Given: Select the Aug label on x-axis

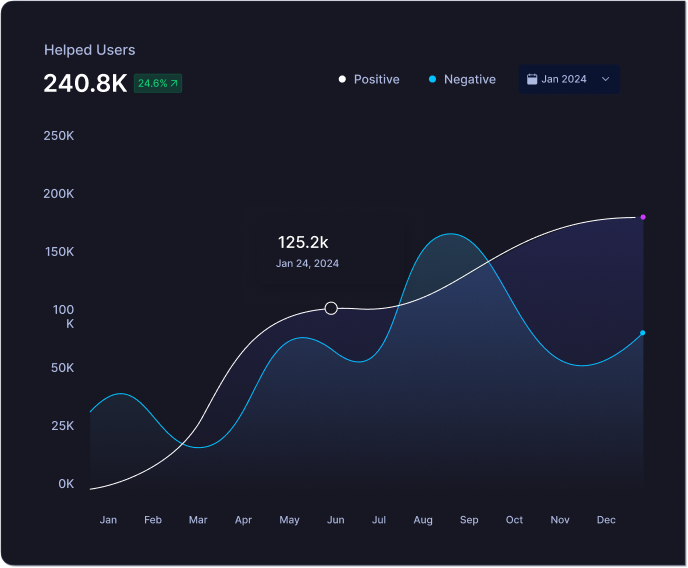Looking at the screenshot, I should click(x=423, y=520).
